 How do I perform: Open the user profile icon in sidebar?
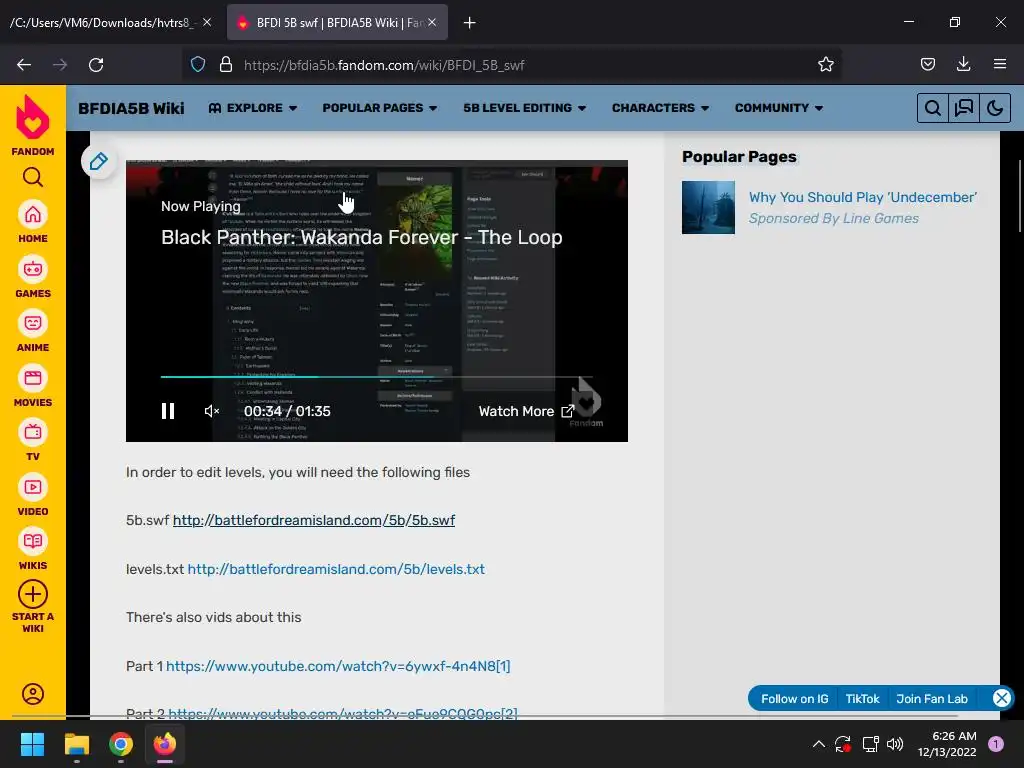[33, 694]
